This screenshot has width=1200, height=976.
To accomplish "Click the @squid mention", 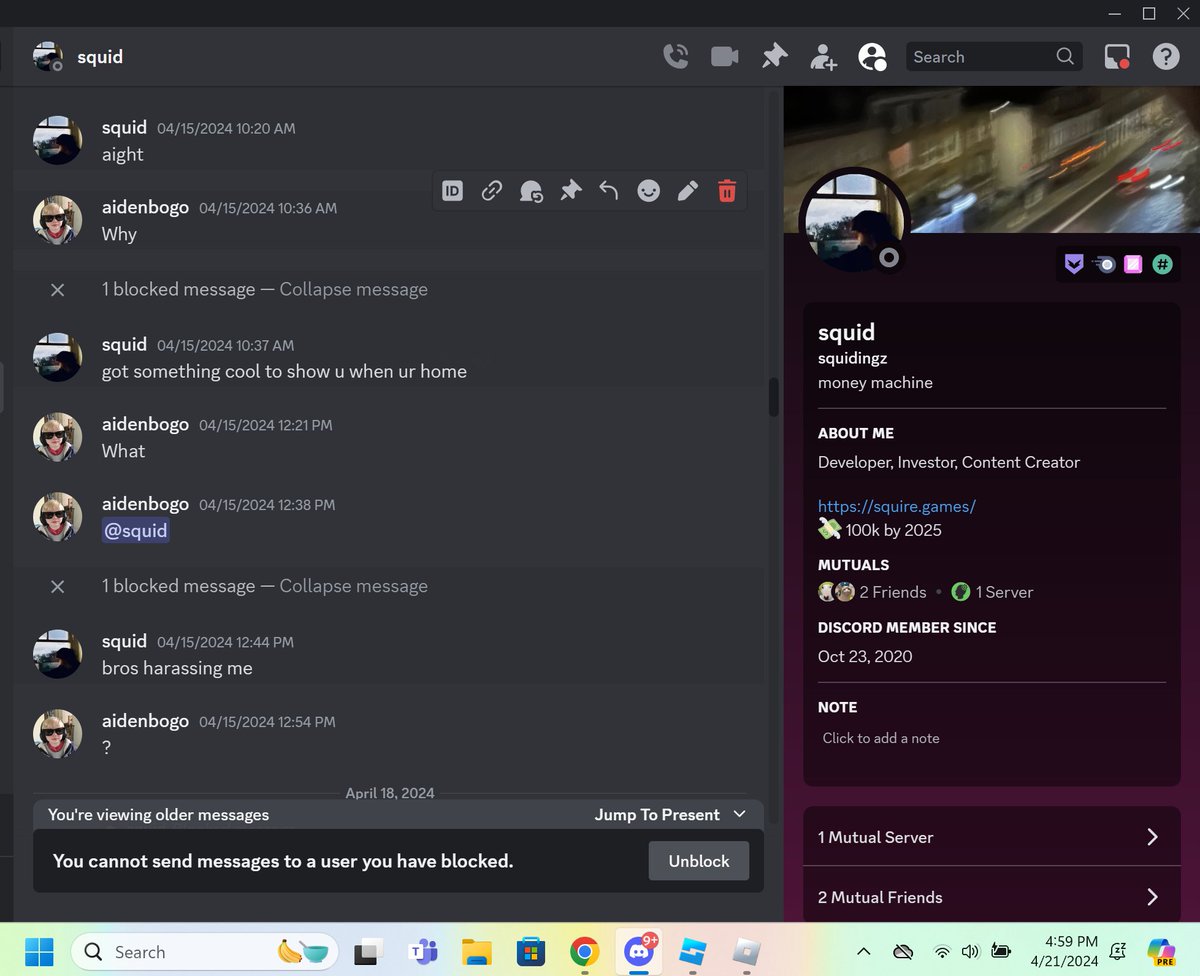I will tap(136, 531).
